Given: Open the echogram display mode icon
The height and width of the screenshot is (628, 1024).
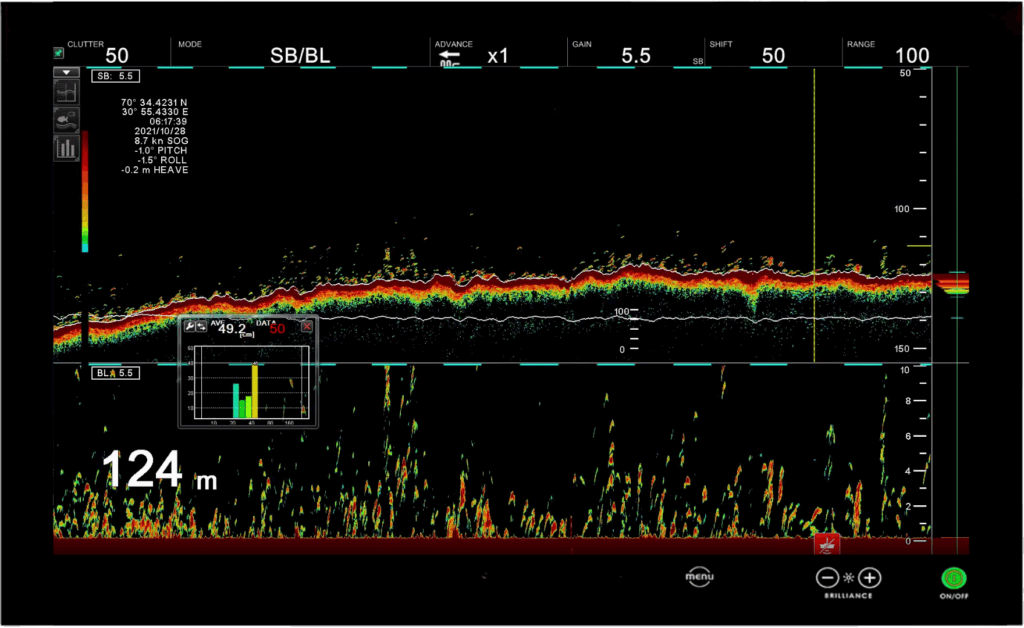Looking at the screenshot, I should 66,92.
